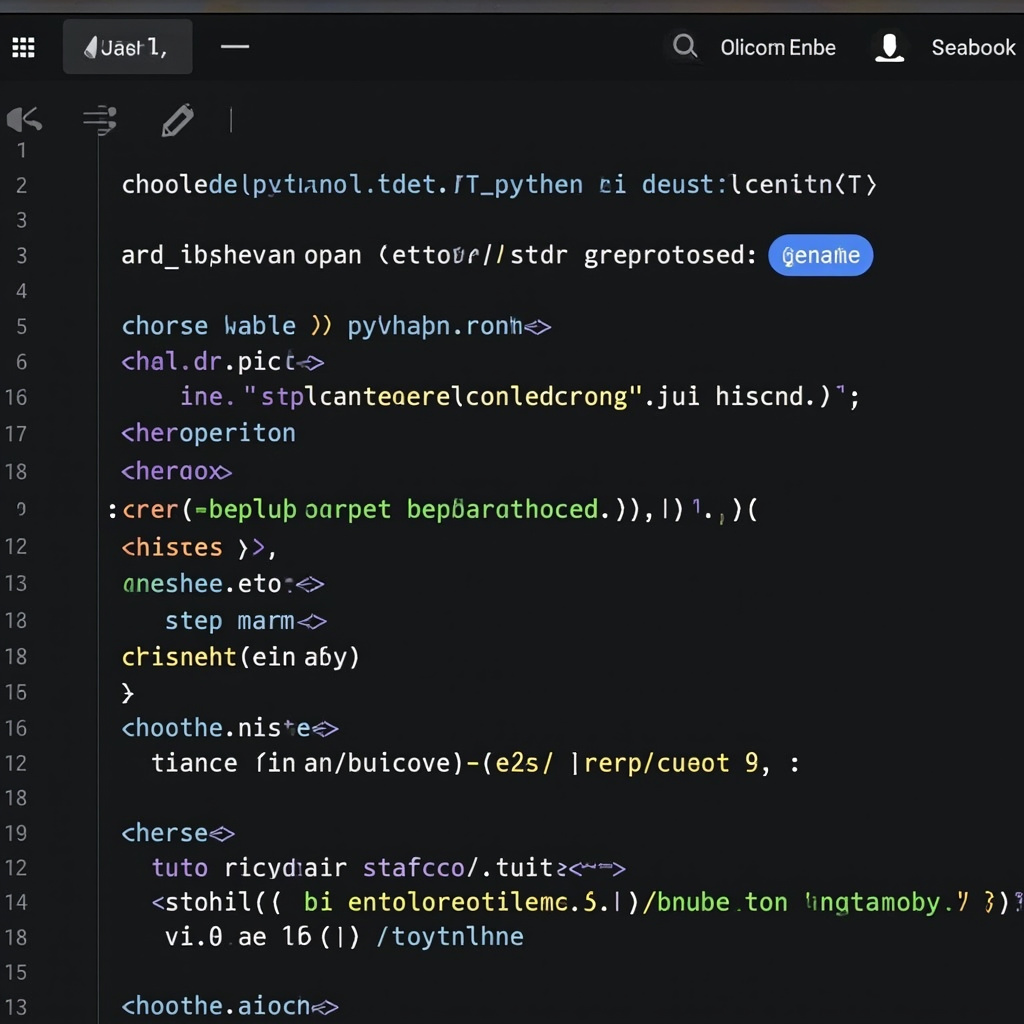
Task: Click the code '<stohil(('
Action: click(216, 903)
